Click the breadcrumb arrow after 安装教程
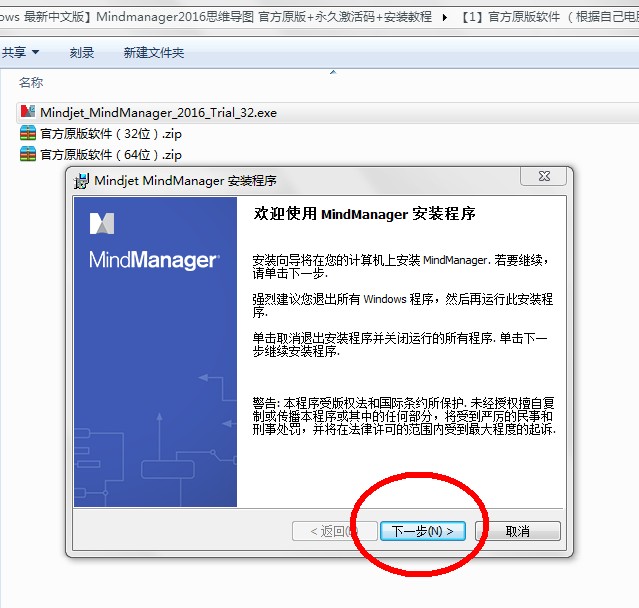Screen dimensions: 639x608 pyautogui.click(x=445, y=17)
